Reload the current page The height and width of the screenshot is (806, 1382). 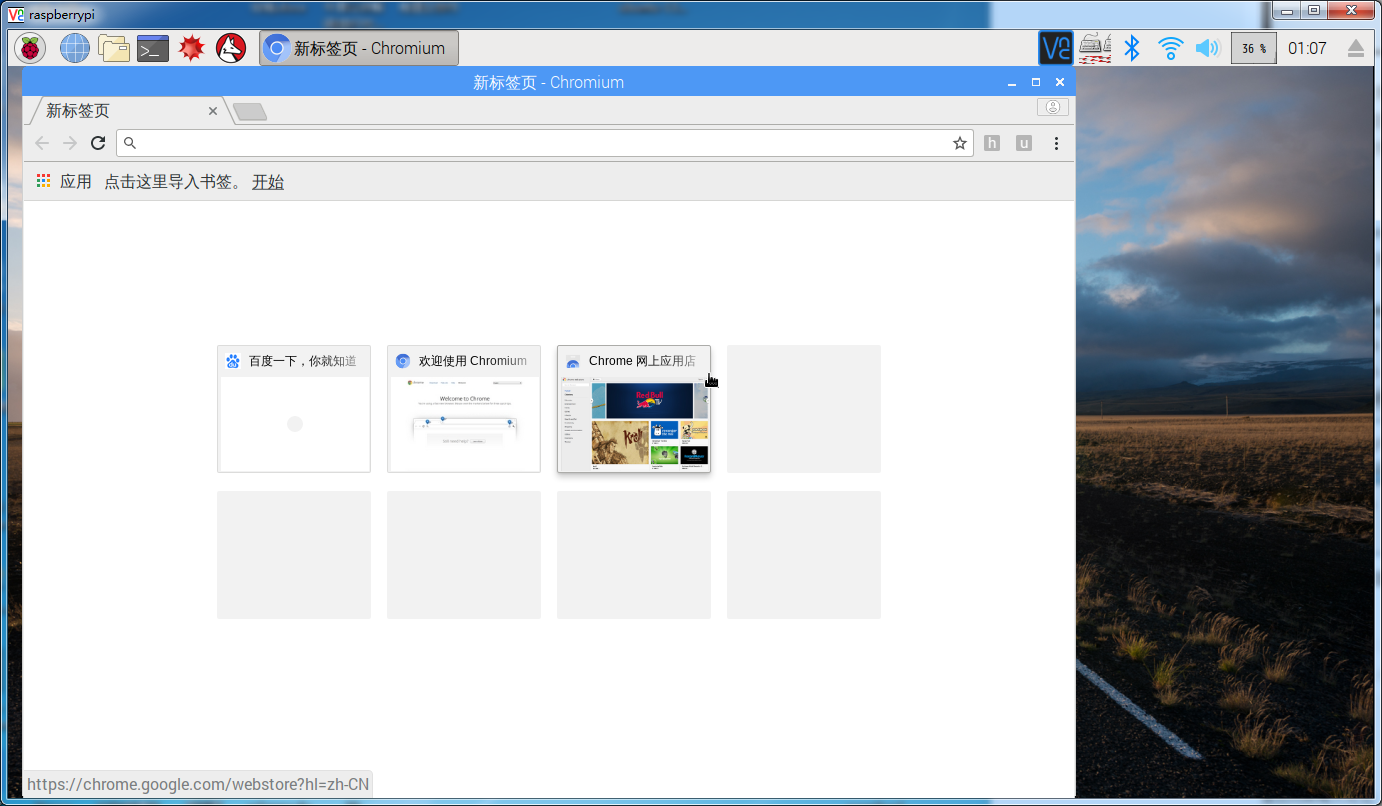pos(98,143)
